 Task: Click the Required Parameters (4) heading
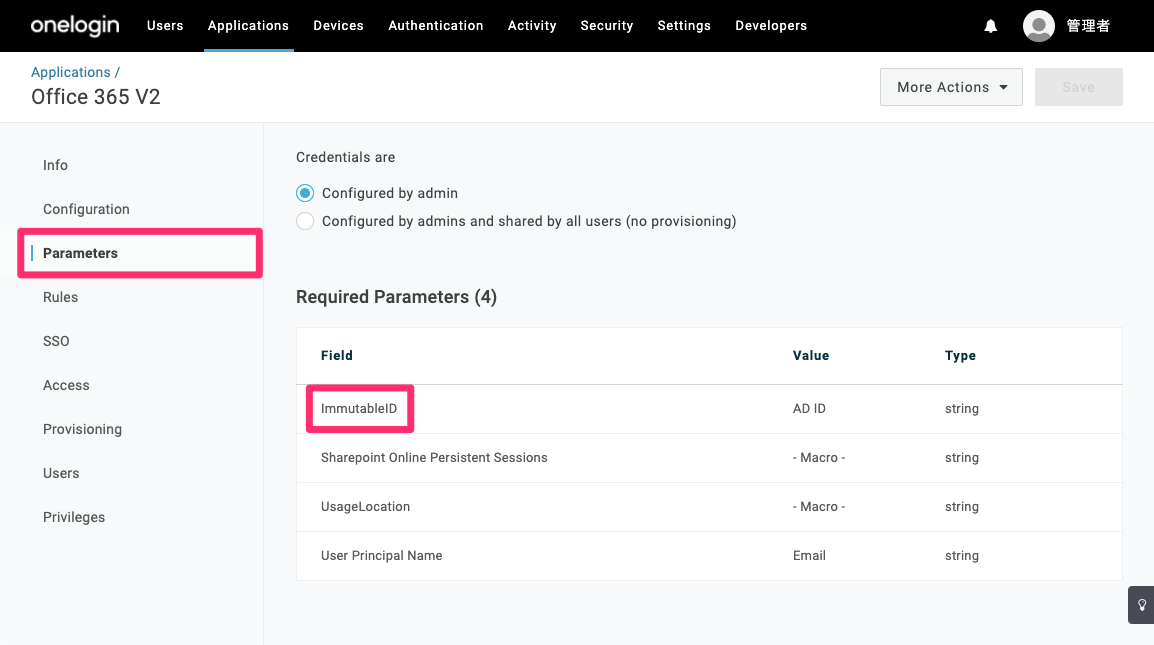396,297
